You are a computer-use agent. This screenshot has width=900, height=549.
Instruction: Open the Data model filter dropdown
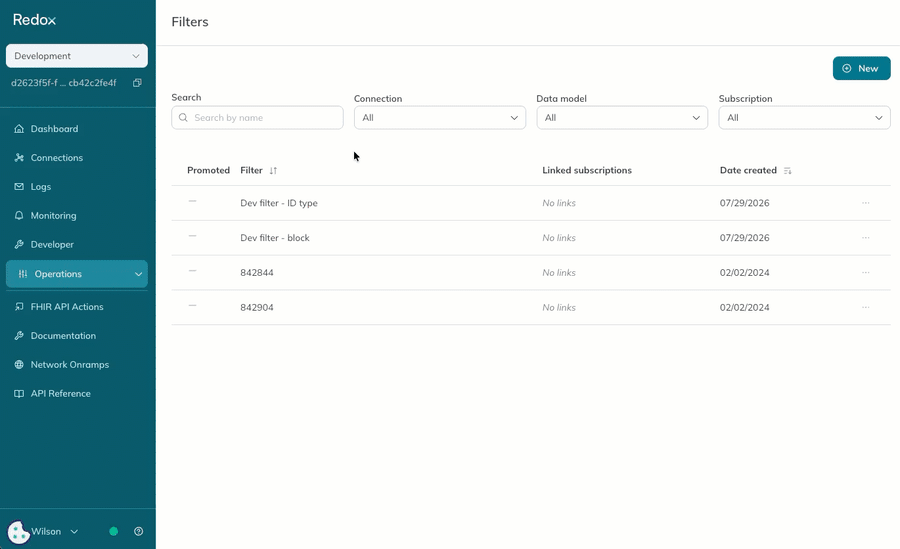(622, 118)
